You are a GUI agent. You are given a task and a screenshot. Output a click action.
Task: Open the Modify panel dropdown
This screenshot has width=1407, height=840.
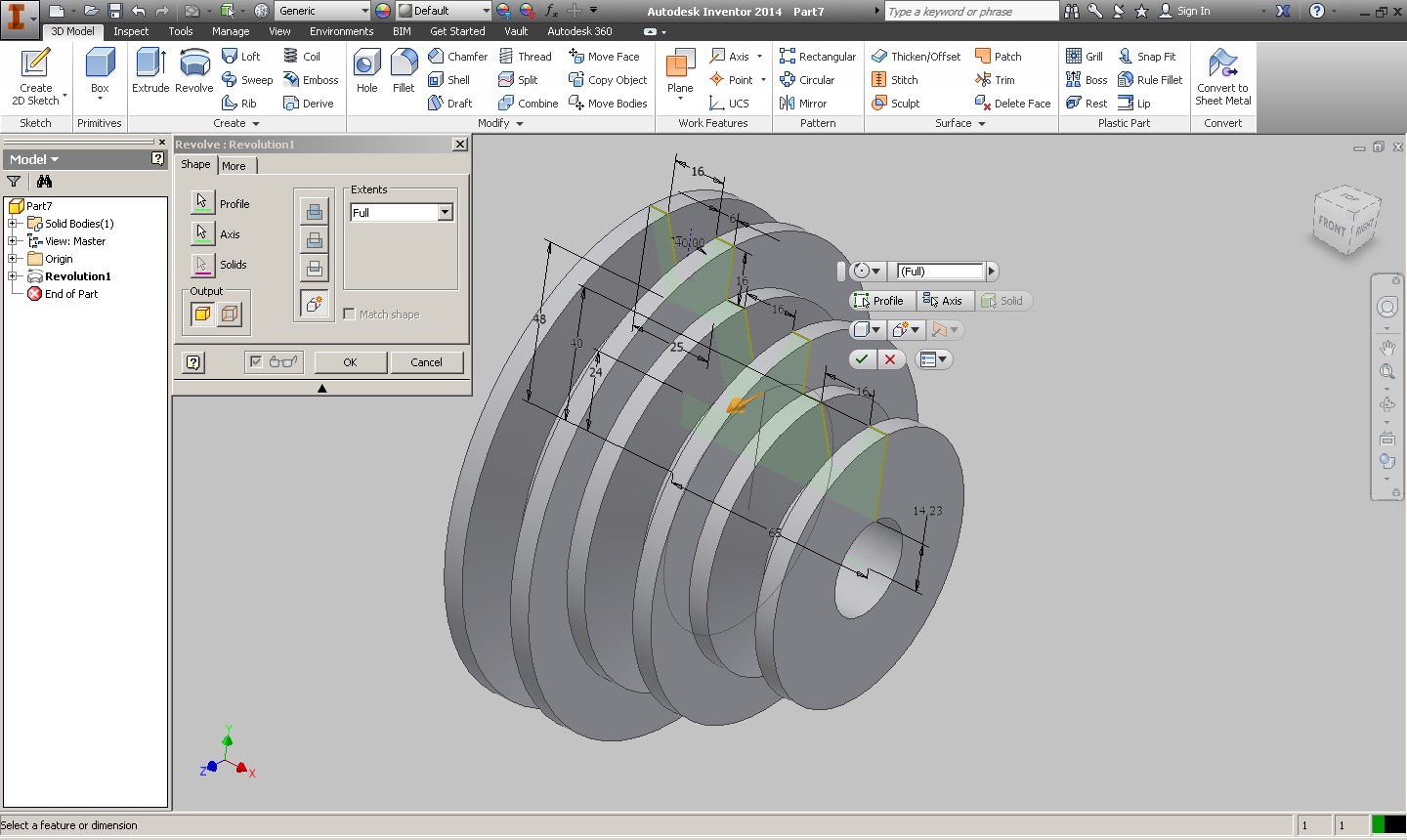tap(500, 123)
